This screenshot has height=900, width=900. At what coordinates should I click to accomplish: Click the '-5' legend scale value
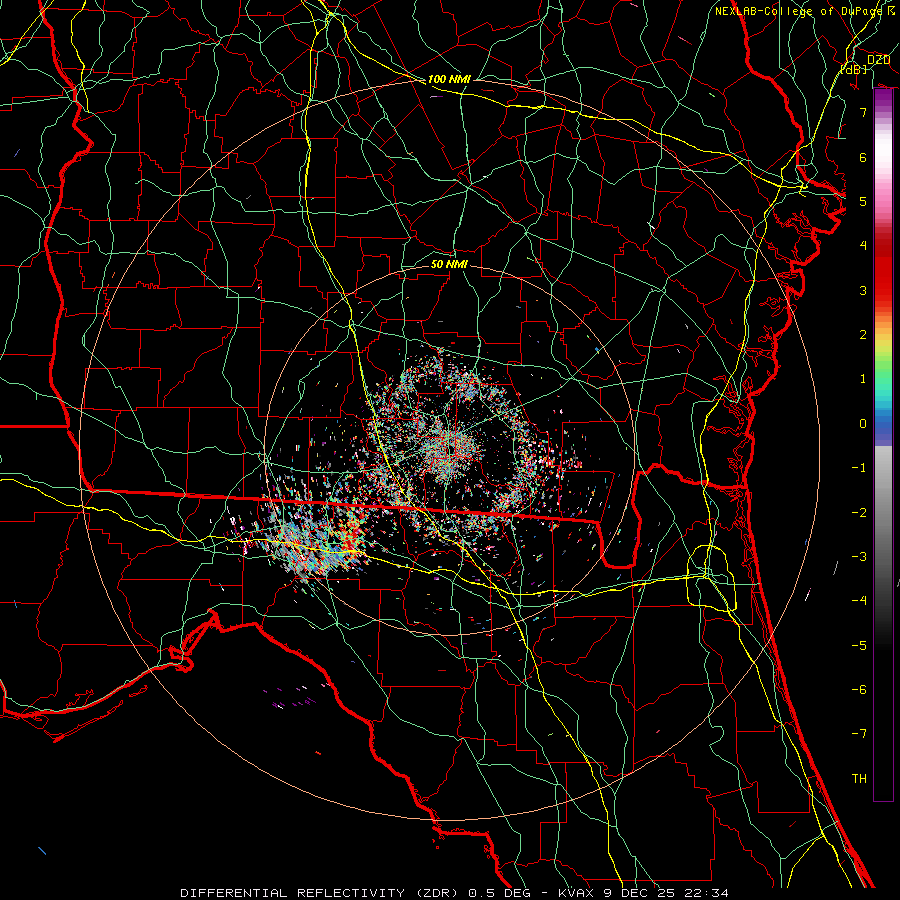coord(859,646)
